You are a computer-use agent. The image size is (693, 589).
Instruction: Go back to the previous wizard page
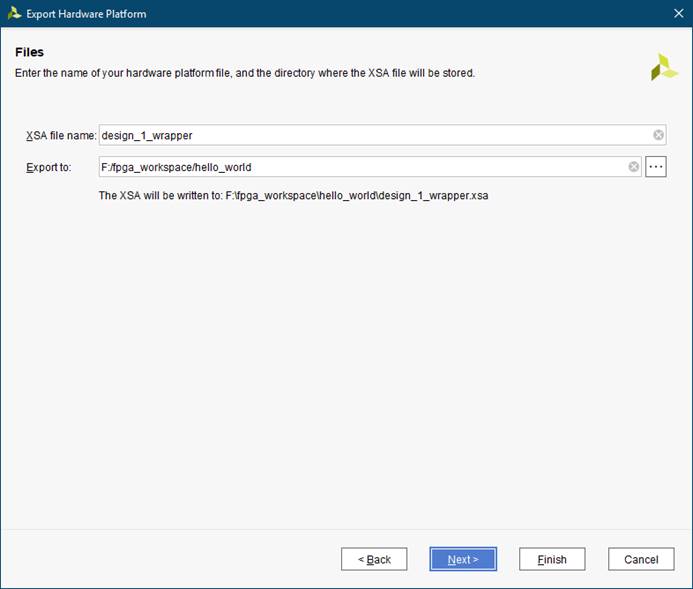point(374,559)
